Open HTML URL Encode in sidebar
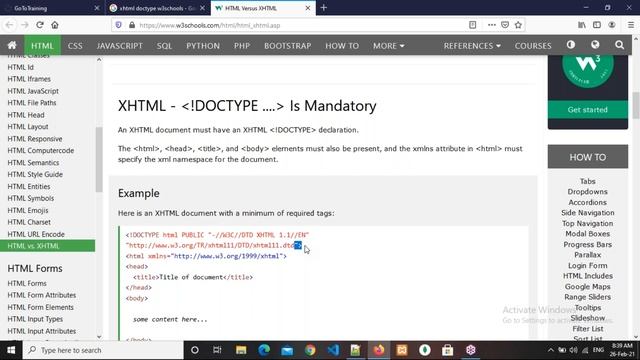The width and height of the screenshot is (640, 360). pyautogui.click(x=36, y=234)
